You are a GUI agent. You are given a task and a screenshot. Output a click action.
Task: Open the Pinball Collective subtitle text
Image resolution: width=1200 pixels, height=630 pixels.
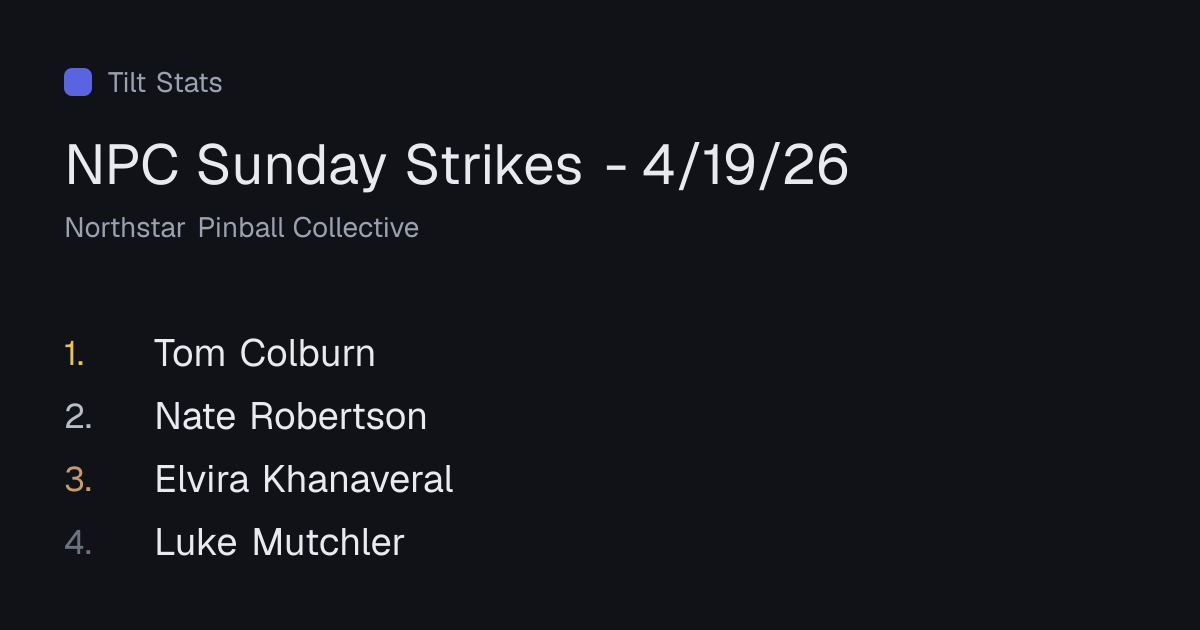308,228
